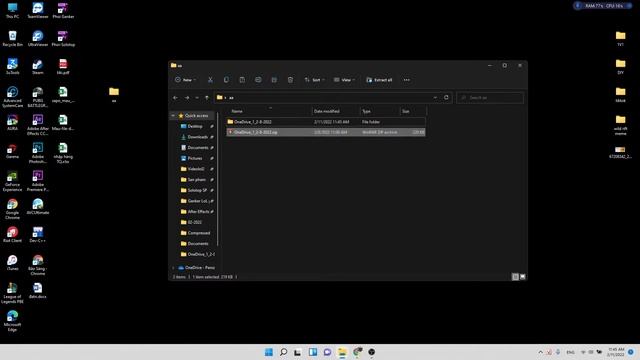
Task: Open the New item menu in File Explorer
Action: pos(186,80)
